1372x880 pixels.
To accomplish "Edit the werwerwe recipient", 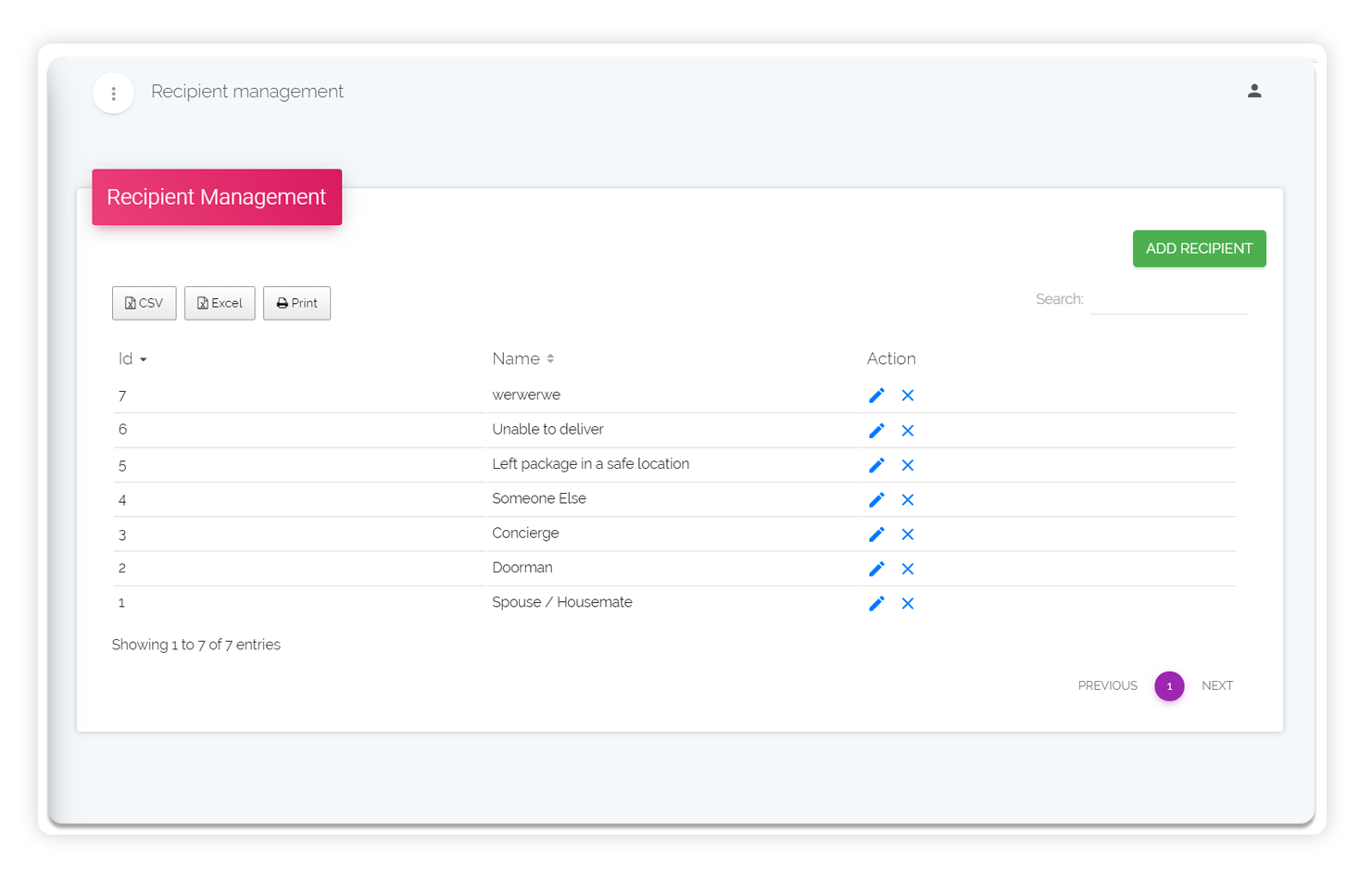I will (876, 396).
